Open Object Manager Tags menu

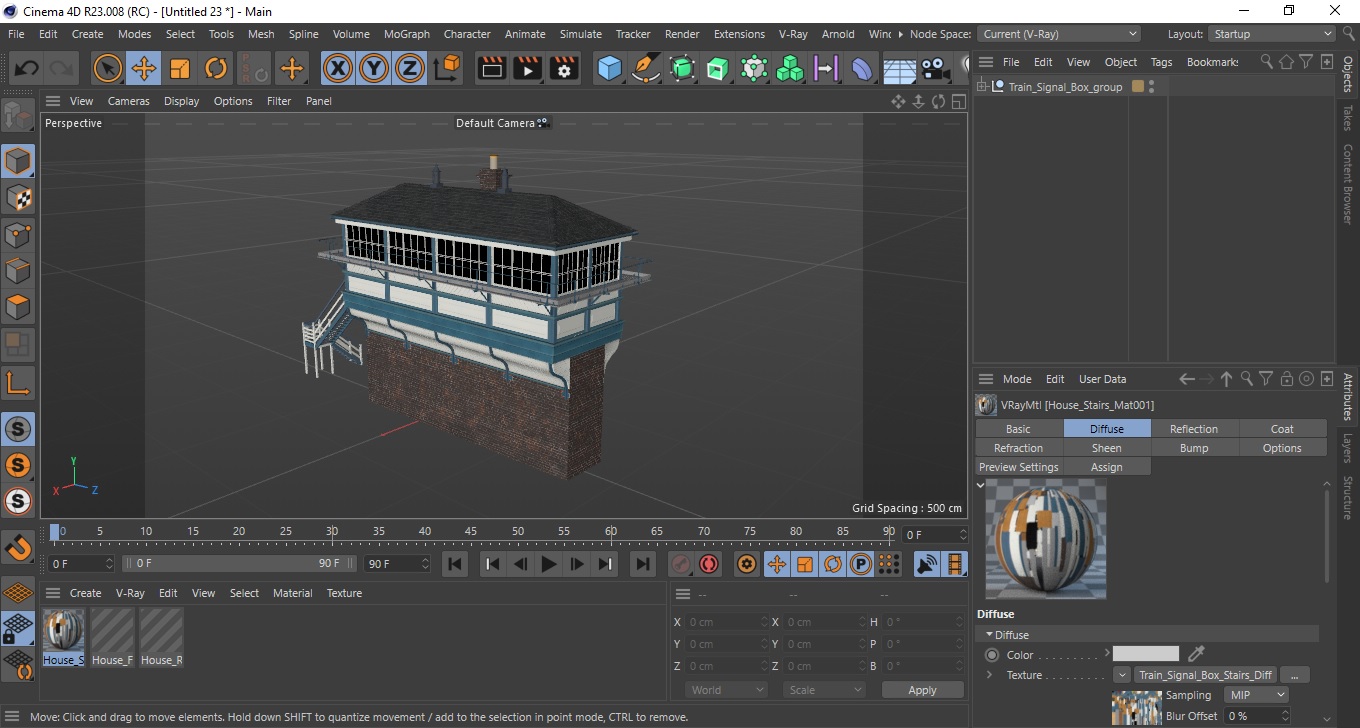[x=1161, y=62]
